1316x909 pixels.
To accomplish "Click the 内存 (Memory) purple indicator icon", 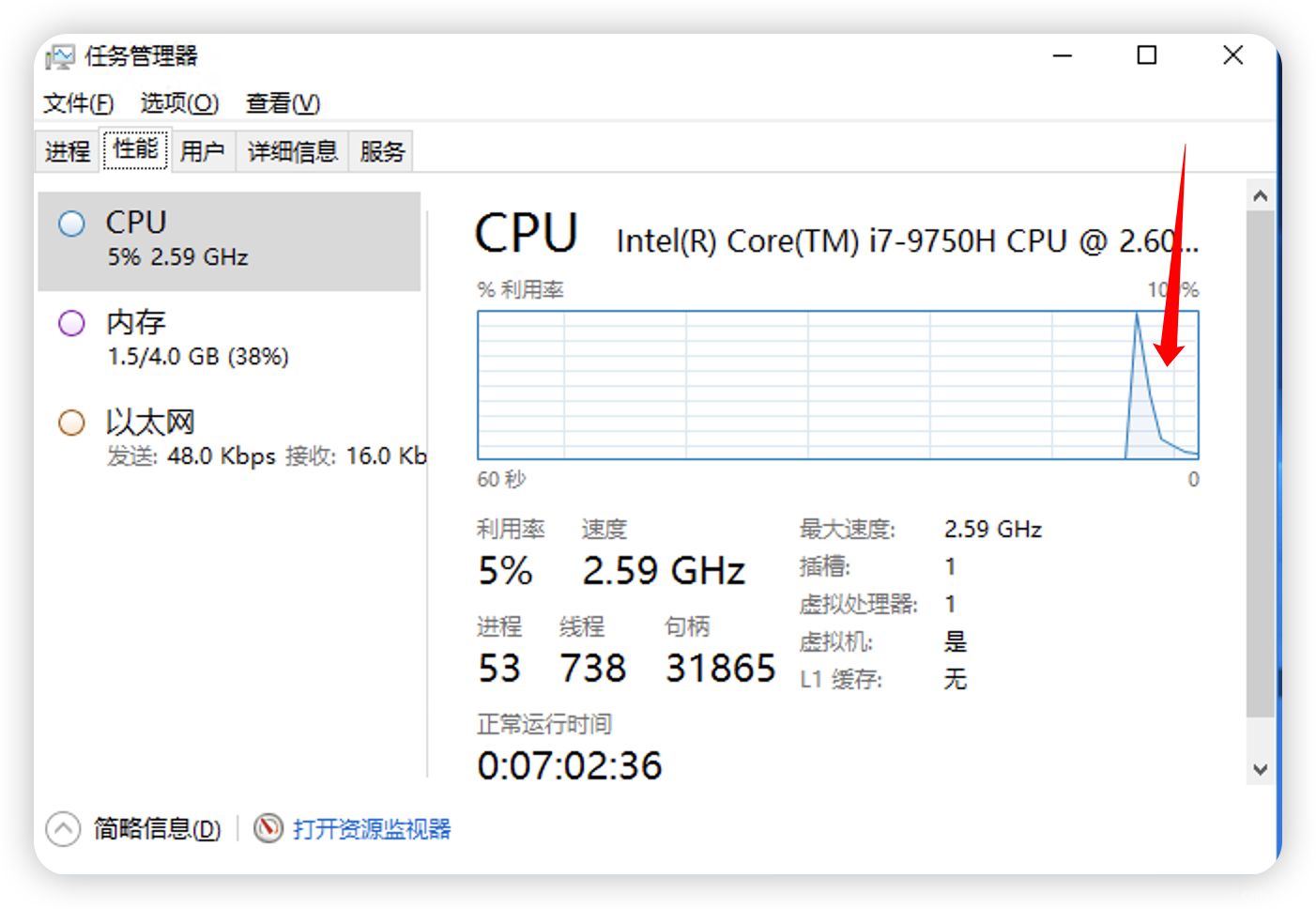I will point(71,323).
